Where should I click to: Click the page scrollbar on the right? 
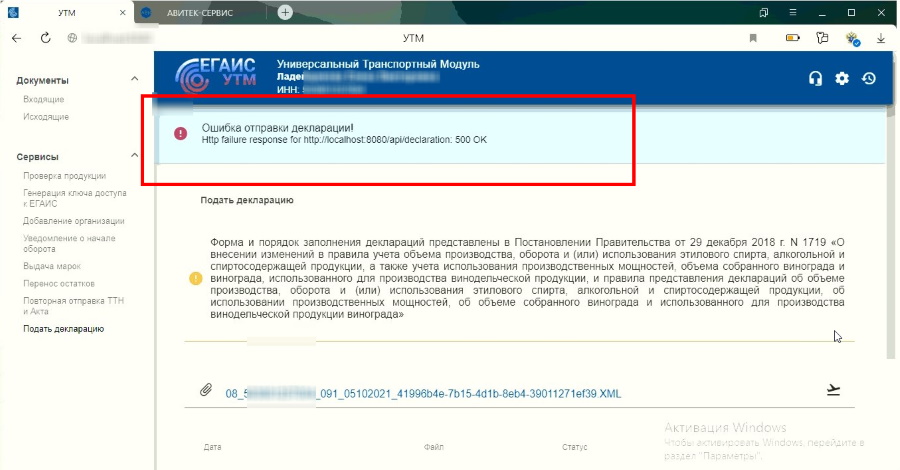(x=890, y=230)
